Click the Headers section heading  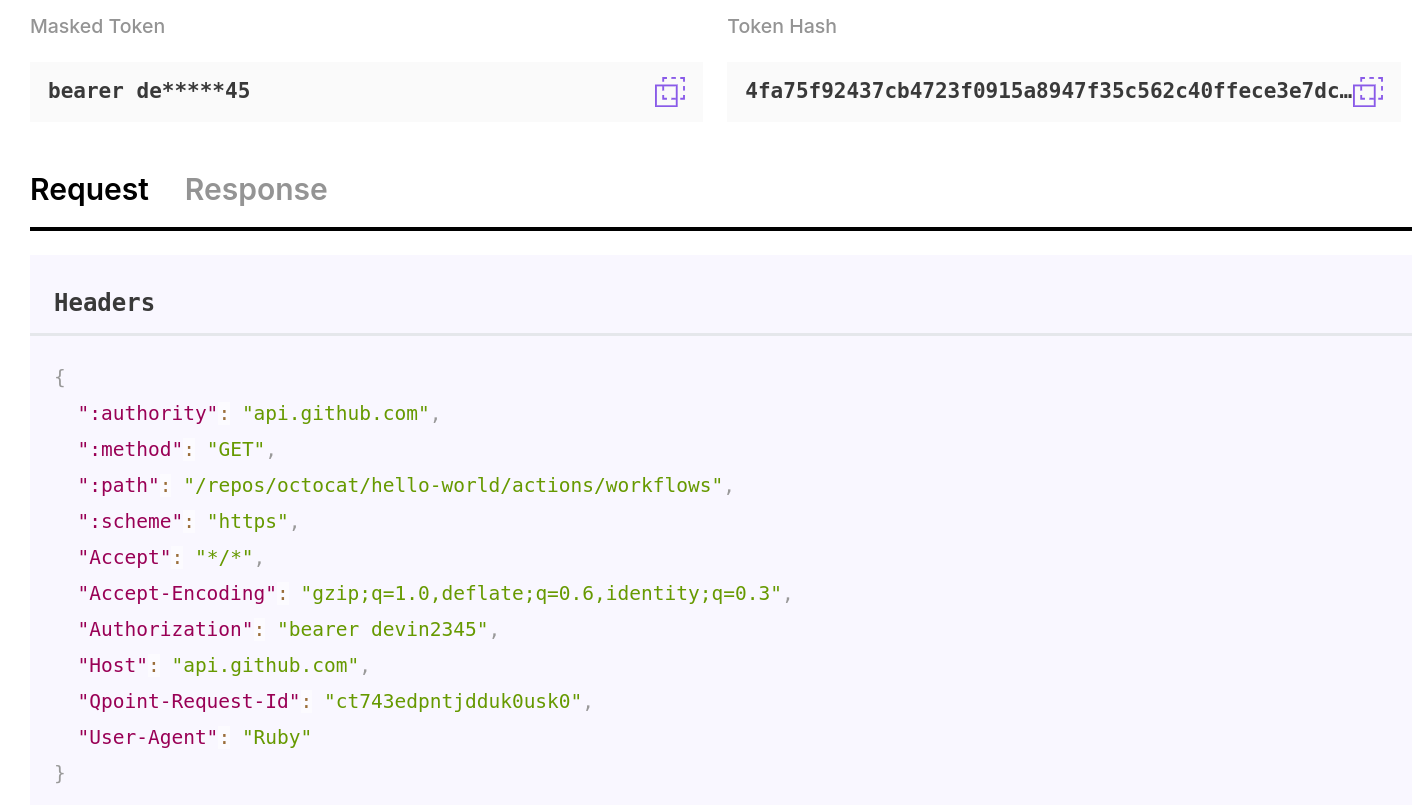104,303
